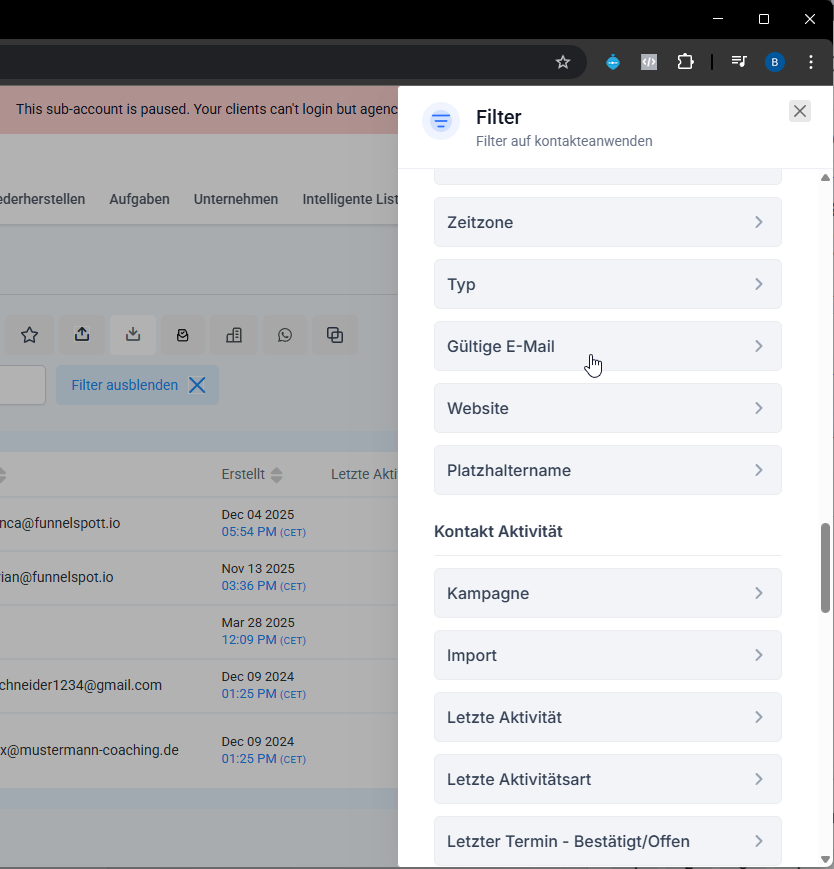Screen dimensions: 834x869
Task: Click the 03:36 PM time value
Action: pyautogui.click(x=249, y=585)
